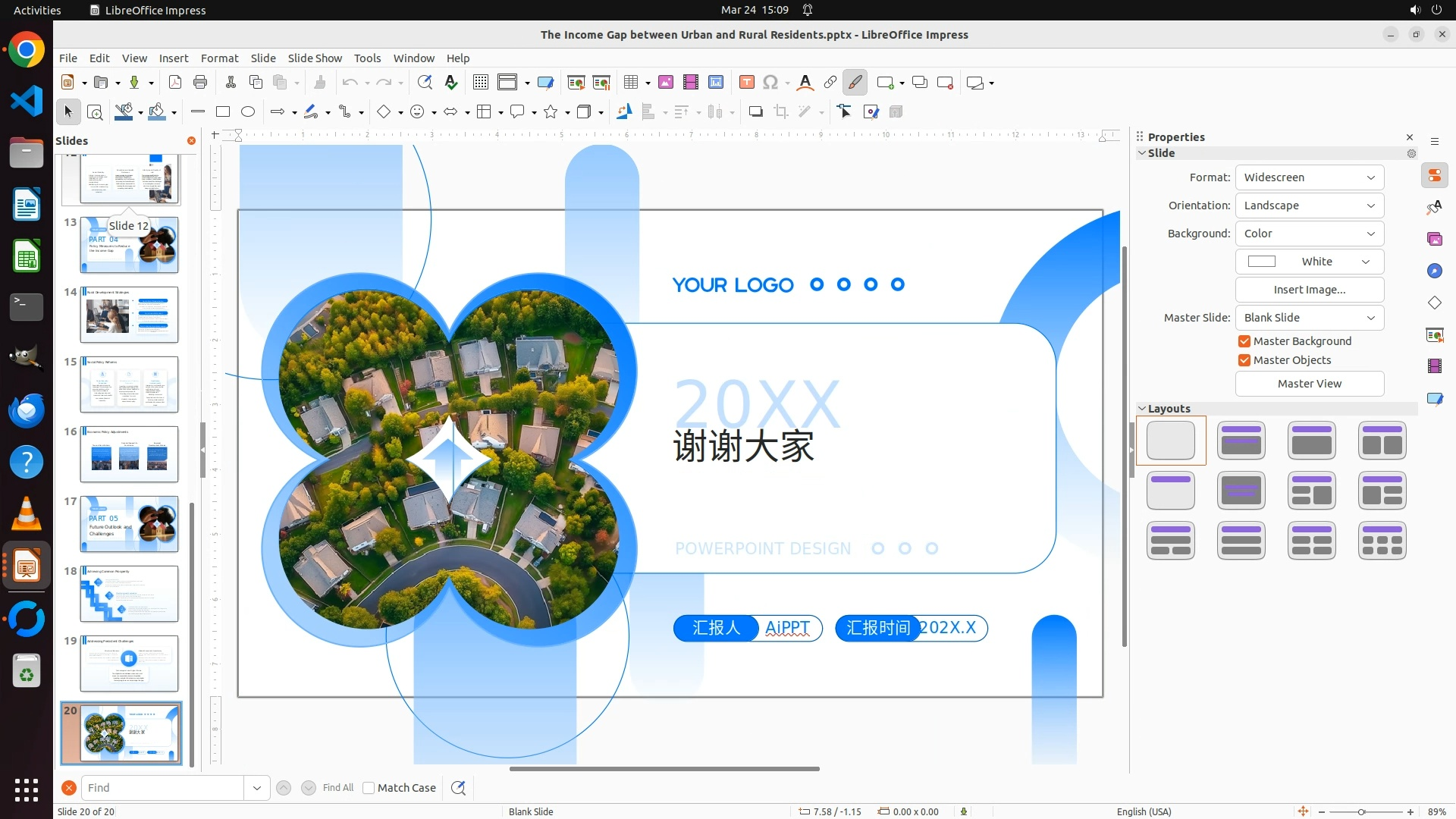Open the Master Slide dropdown
Image resolution: width=1456 pixels, height=819 pixels.
[1309, 318]
